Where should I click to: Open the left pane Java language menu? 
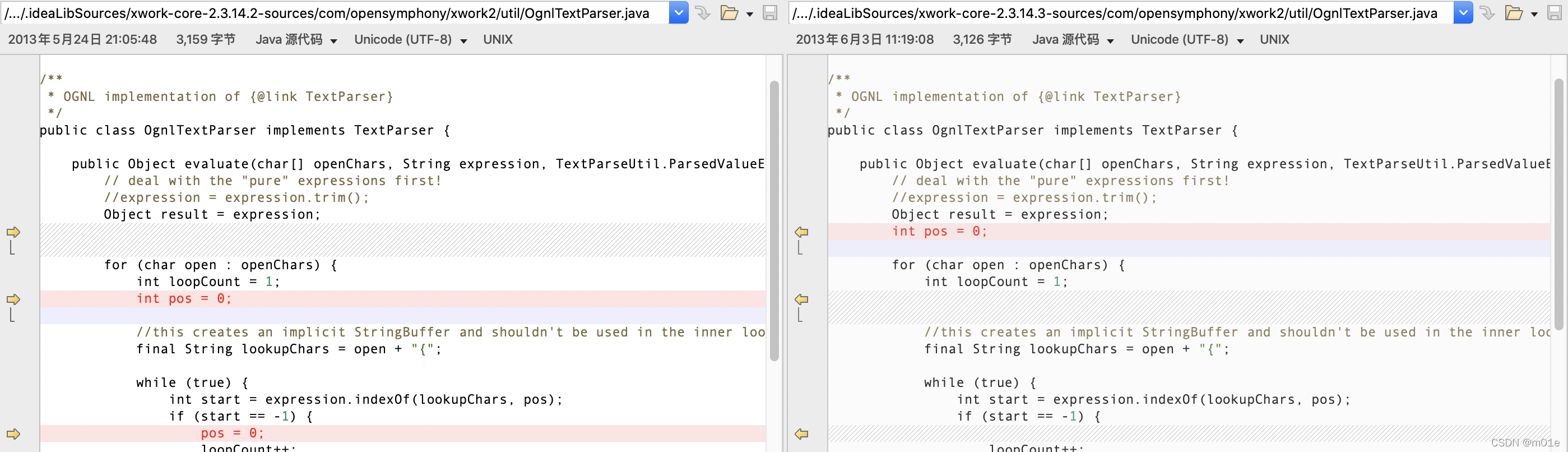point(296,40)
